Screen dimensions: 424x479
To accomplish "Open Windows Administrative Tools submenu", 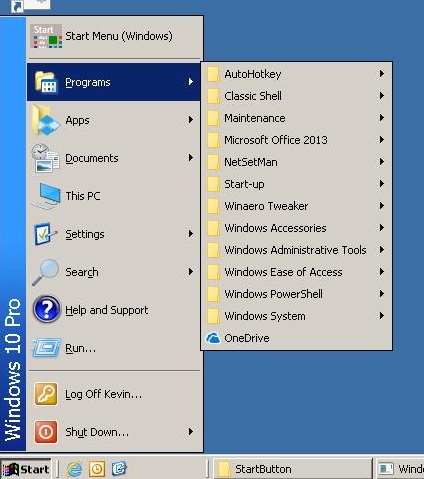I will tap(296, 250).
